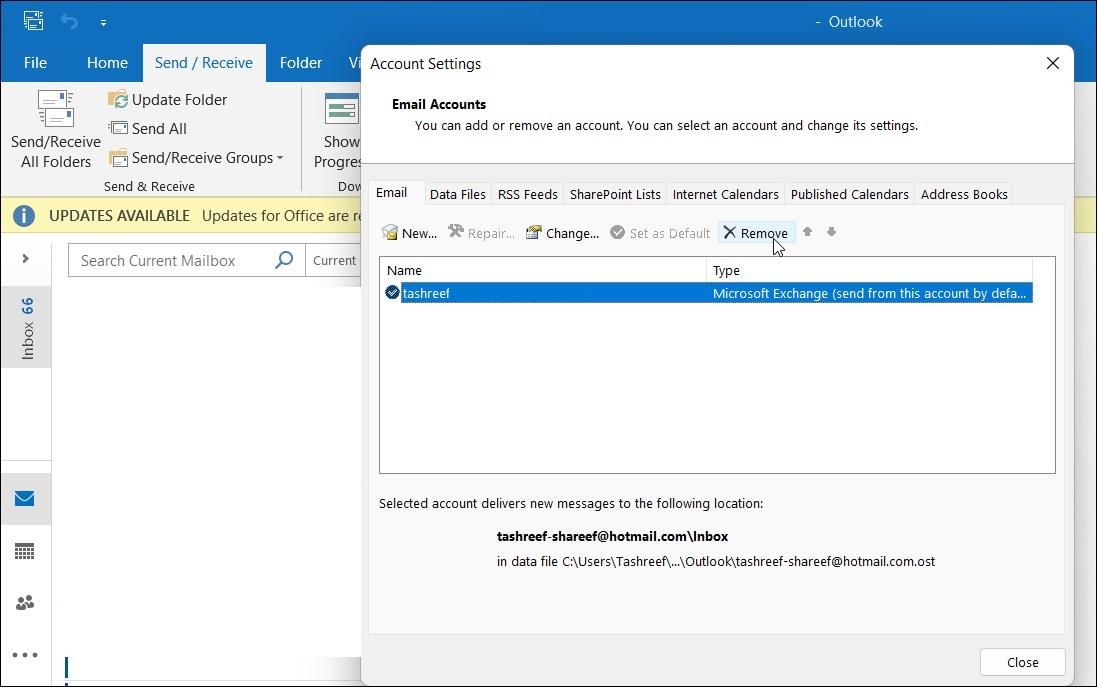The height and width of the screenshot is (687, 1097).
Task: Select the Send / Receive ribbon tab
Action: [204, 63]
